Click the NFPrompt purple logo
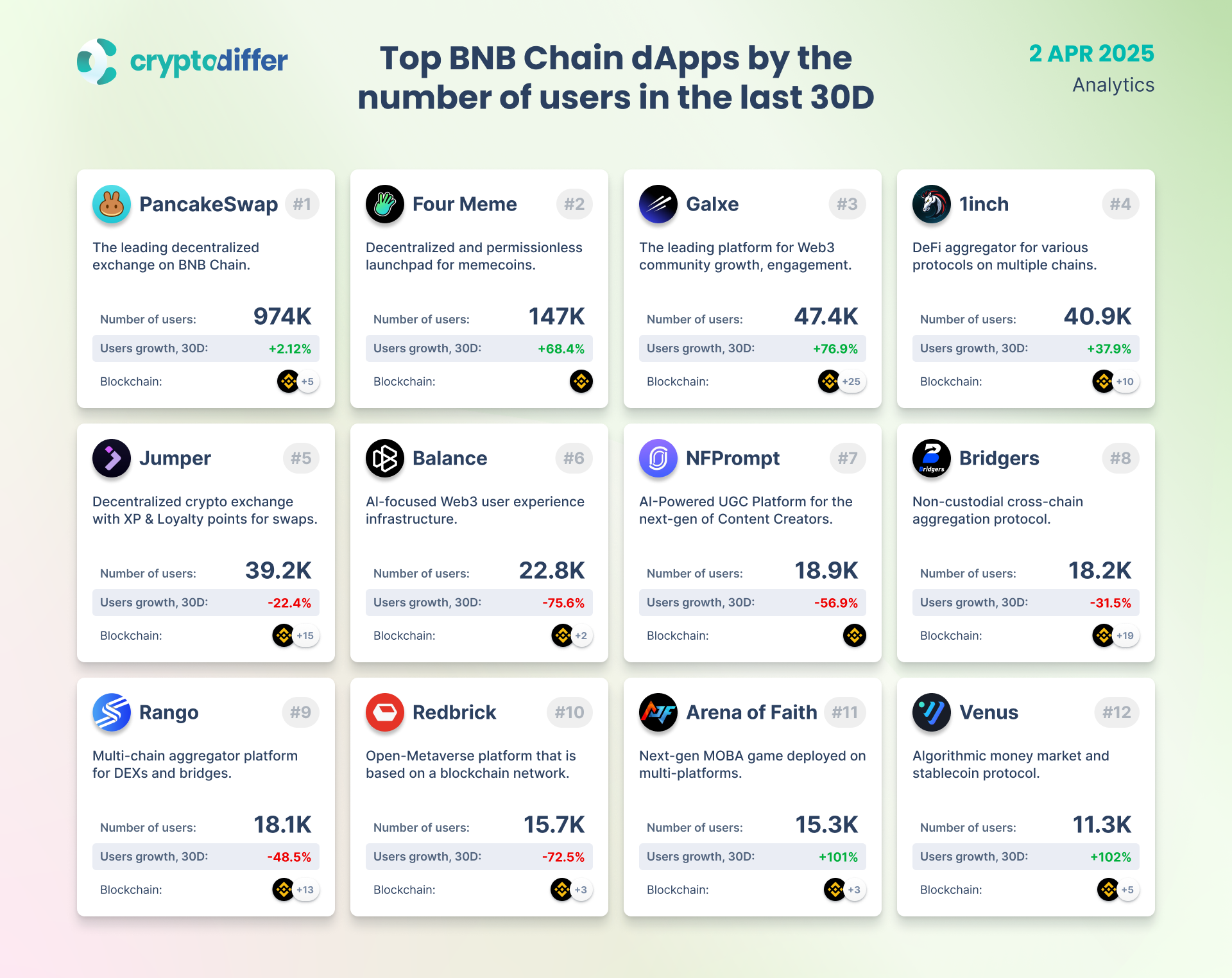Screen dimensions: 1232x978 [658, 458]
